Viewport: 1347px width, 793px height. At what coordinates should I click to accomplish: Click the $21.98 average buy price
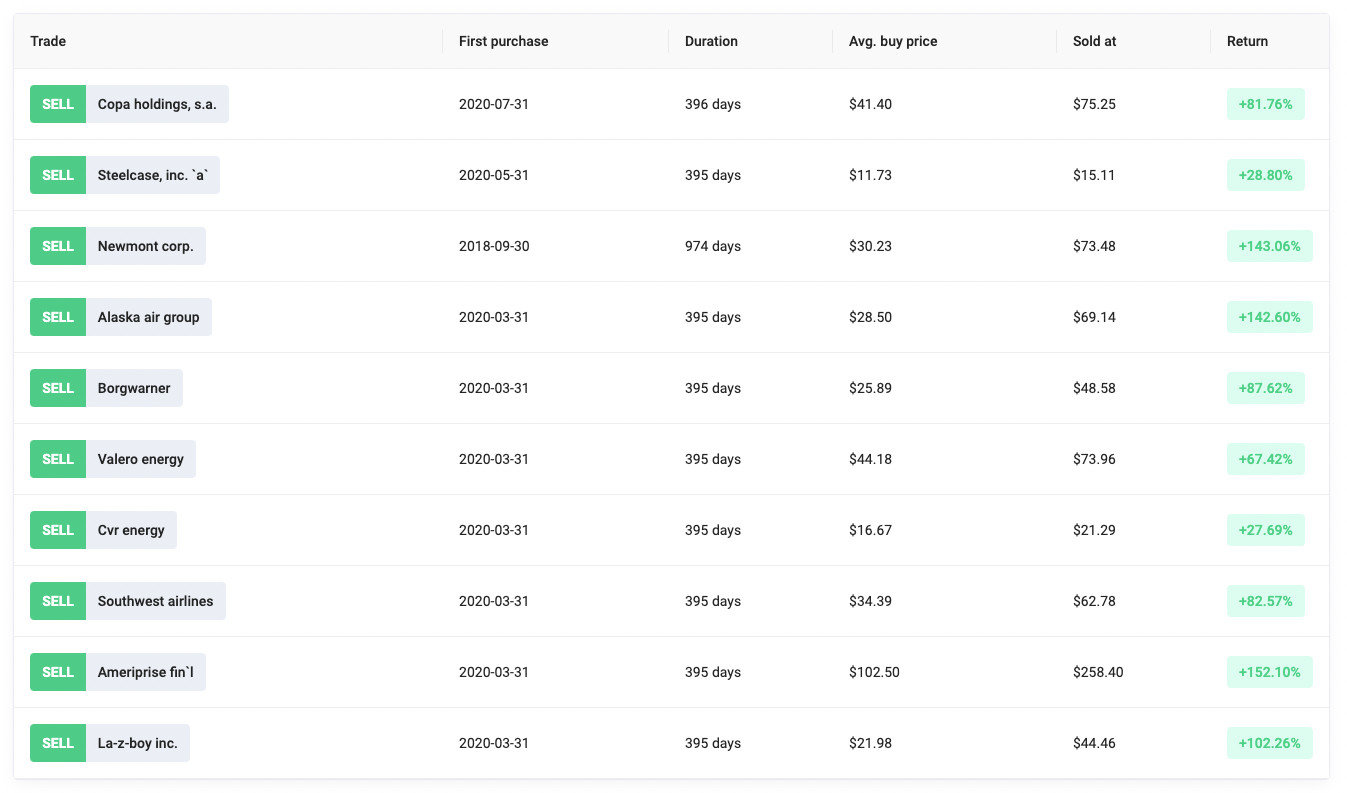click(870, 743)
